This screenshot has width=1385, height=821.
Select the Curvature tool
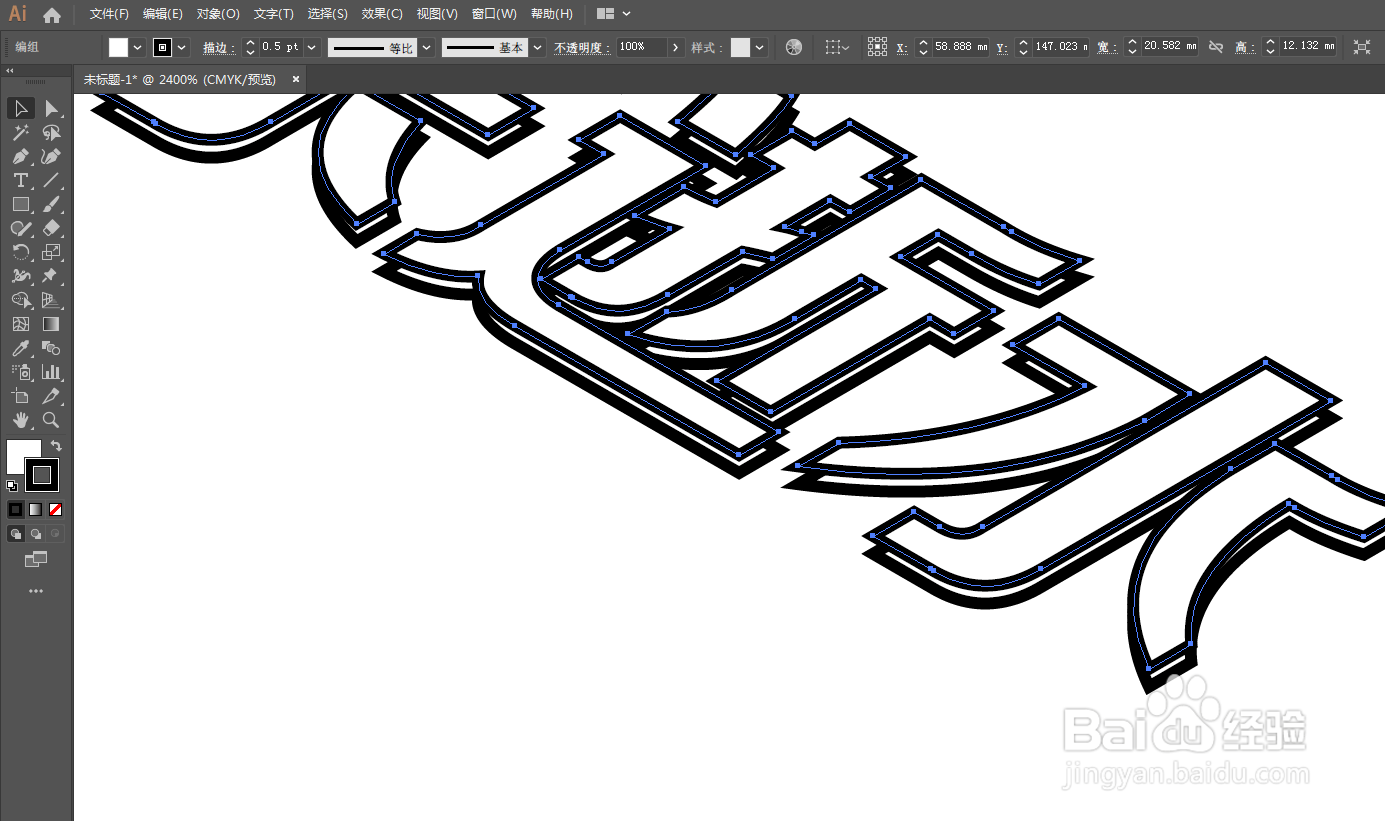pos(51,156)
